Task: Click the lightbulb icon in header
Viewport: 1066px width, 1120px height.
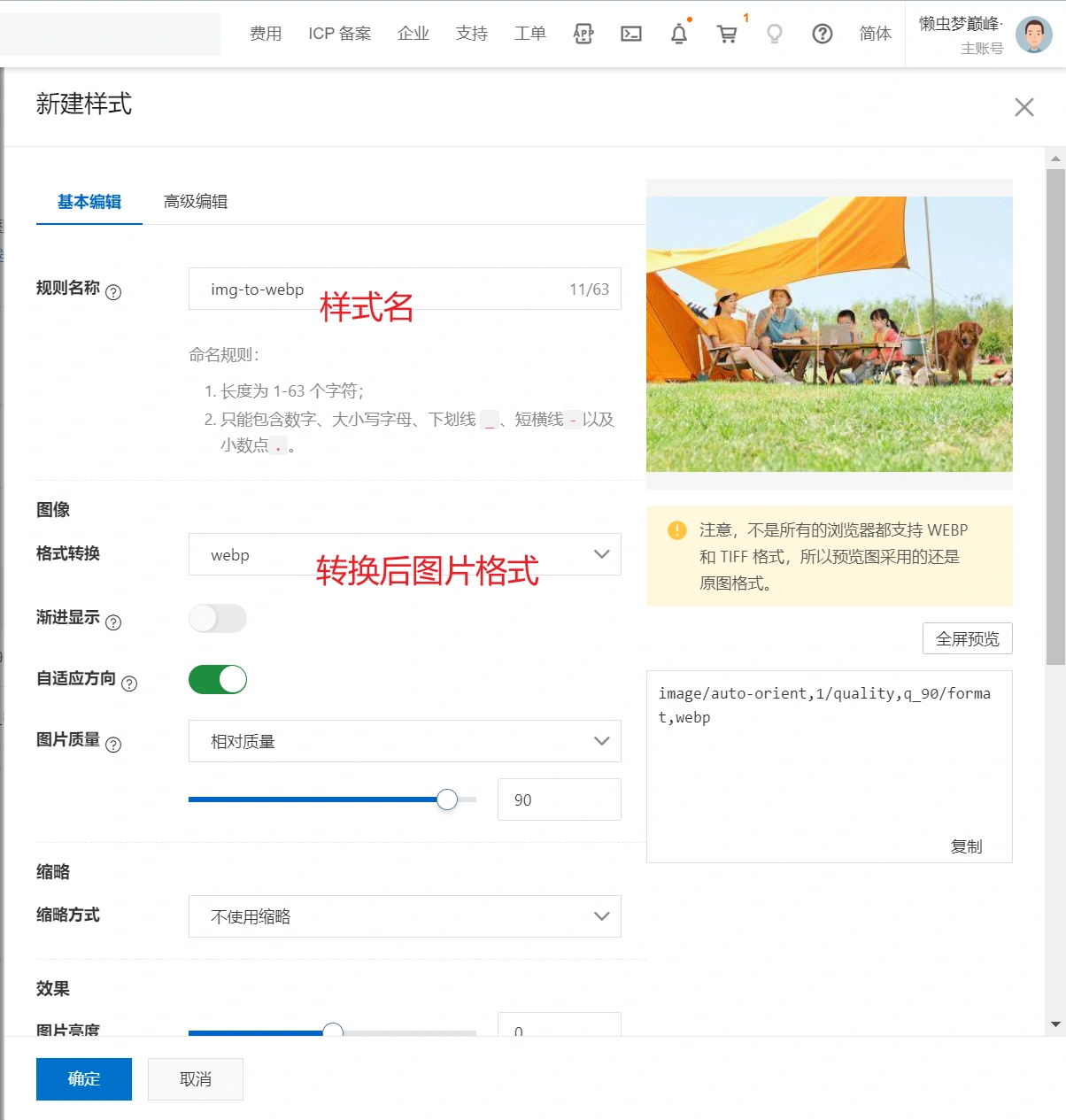Action: 775,34
